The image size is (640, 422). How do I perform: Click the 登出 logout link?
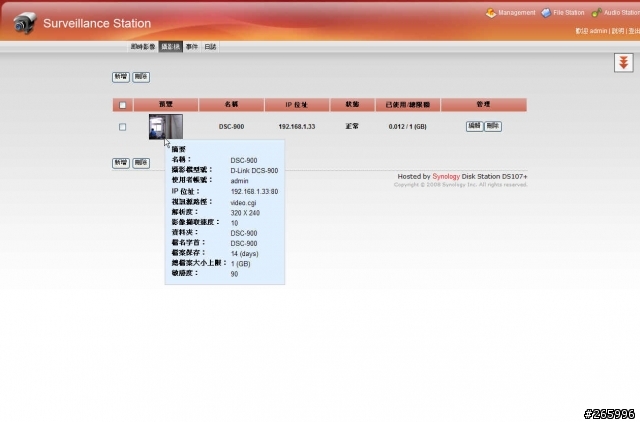634,31
